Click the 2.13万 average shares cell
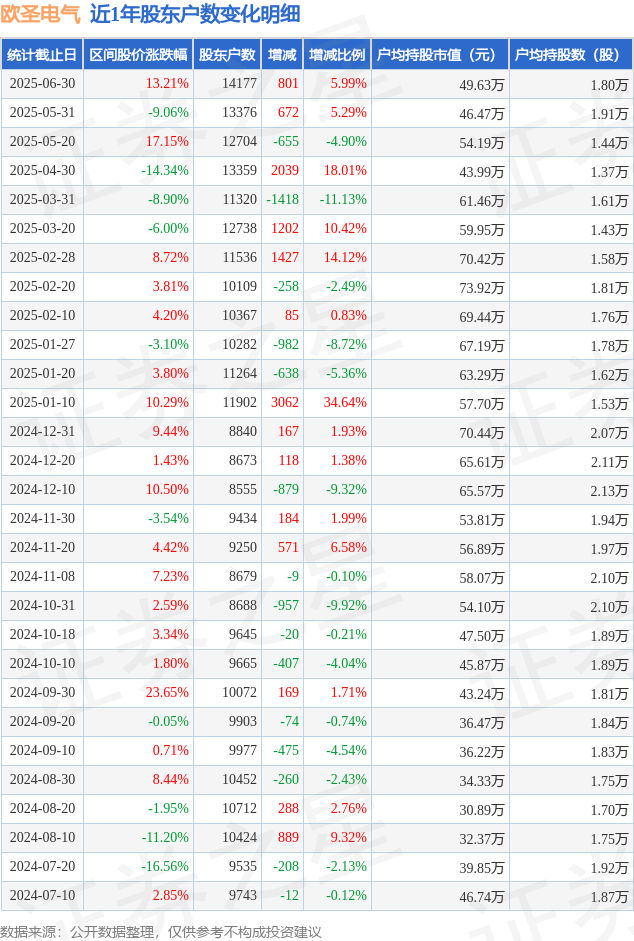634x941 pixels. coord(609,491)
